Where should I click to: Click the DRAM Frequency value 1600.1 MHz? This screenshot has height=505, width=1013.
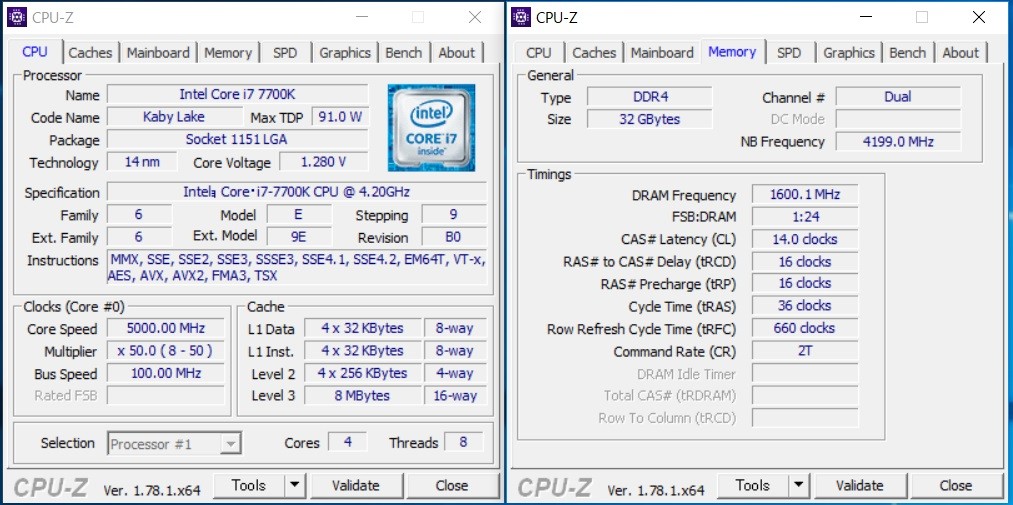[805, 194]
